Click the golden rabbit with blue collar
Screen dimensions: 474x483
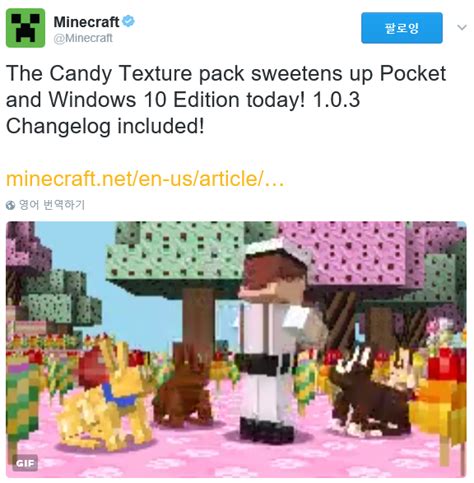click(107, 395)
